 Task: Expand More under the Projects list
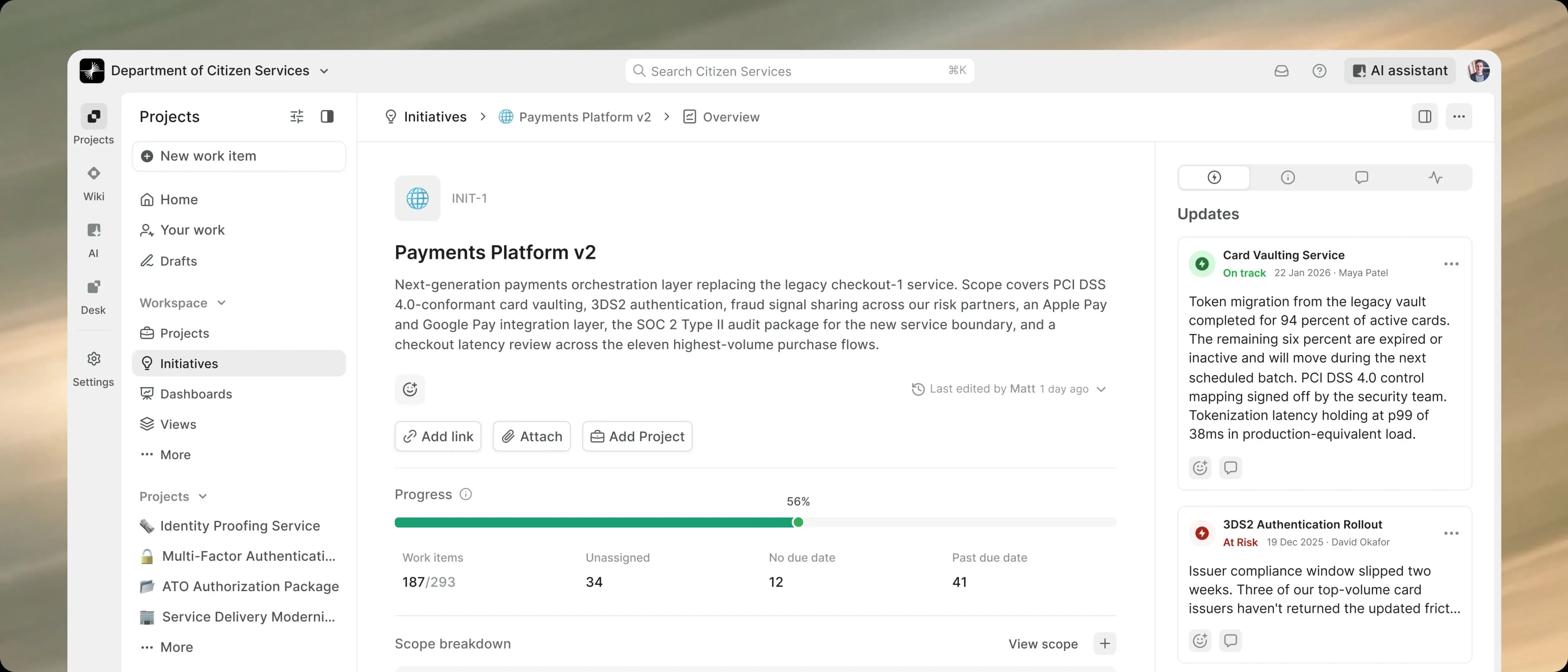(238, 647)
